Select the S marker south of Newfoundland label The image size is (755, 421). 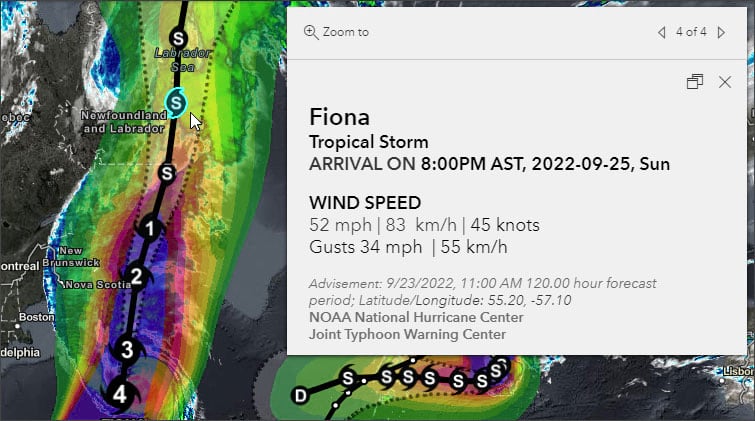(x=168, y=172)
